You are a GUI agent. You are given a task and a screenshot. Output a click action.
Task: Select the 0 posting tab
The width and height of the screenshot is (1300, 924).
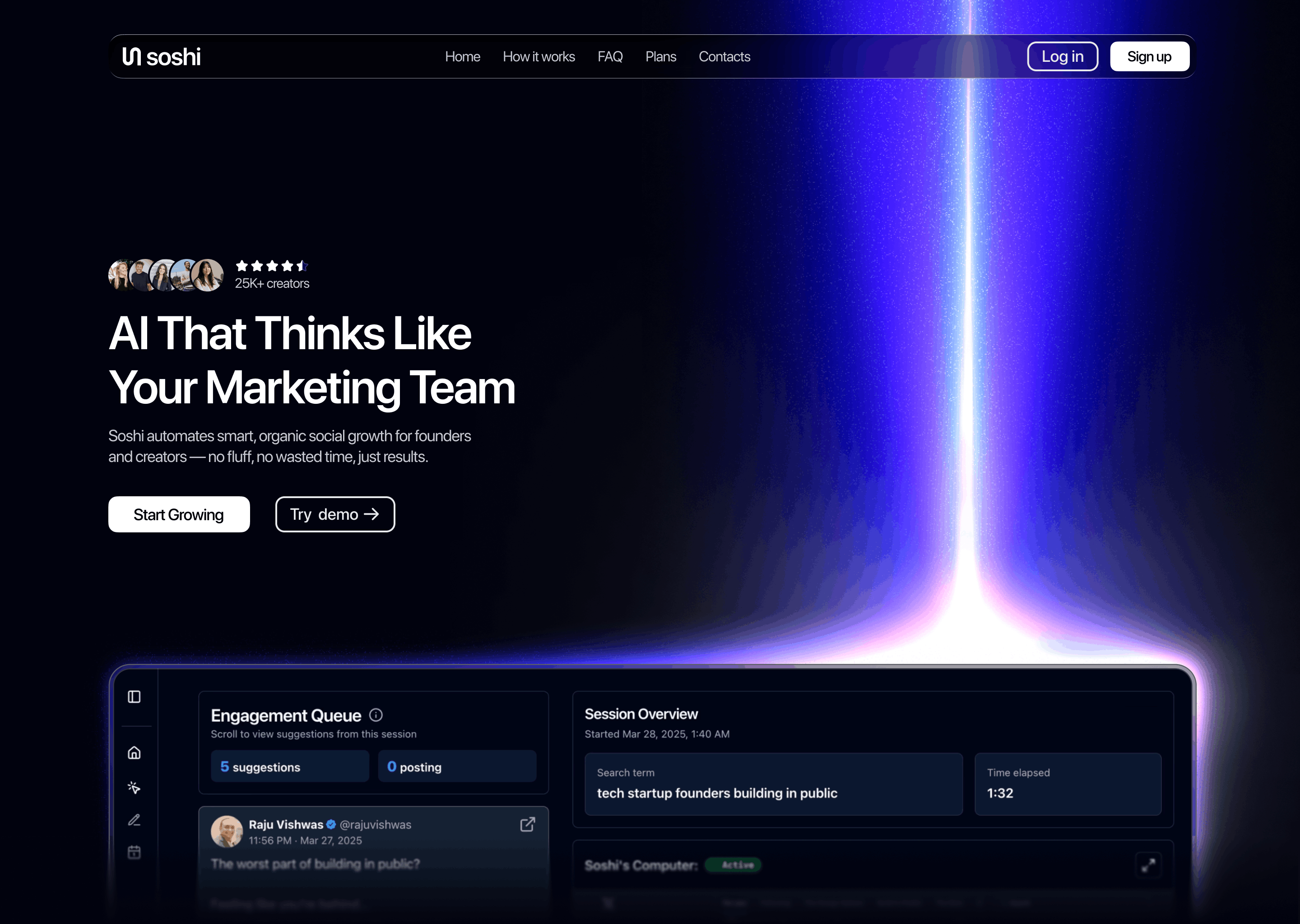click(x=457, y=767)
